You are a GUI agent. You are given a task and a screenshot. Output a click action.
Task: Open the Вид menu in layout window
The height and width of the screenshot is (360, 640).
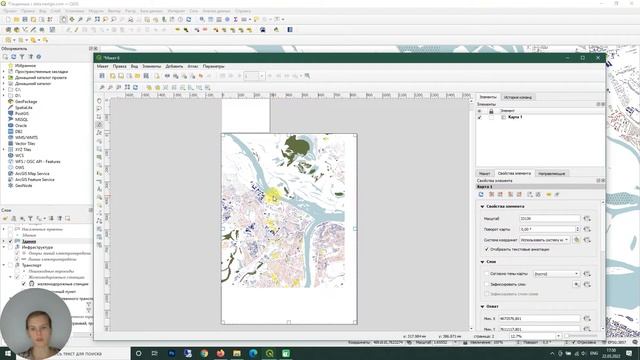(x=134, y=66)
